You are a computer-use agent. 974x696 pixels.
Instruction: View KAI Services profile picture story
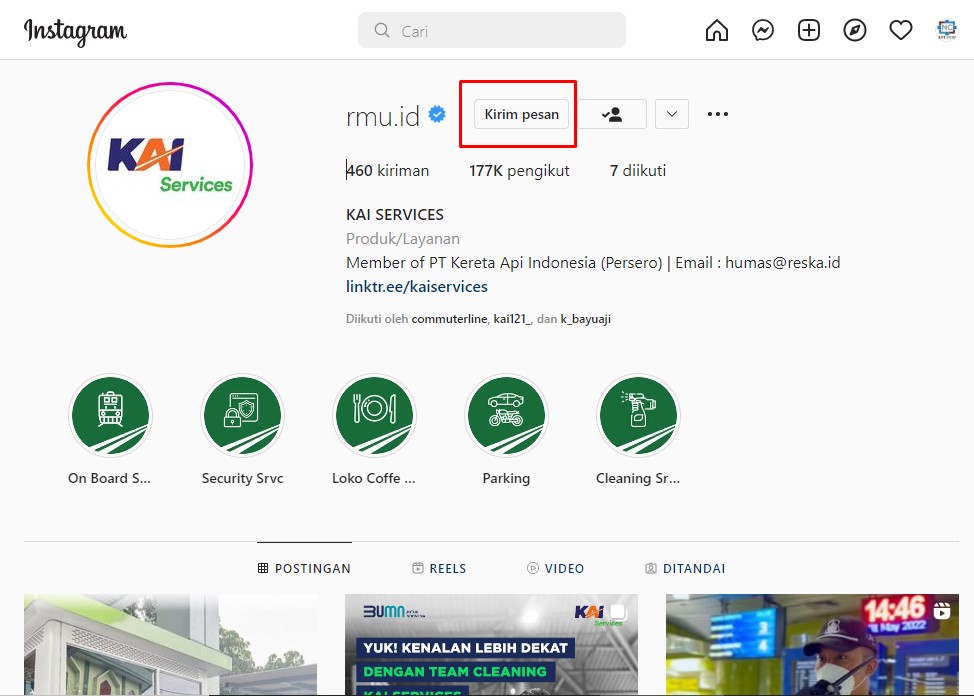[x=170, y=165]
